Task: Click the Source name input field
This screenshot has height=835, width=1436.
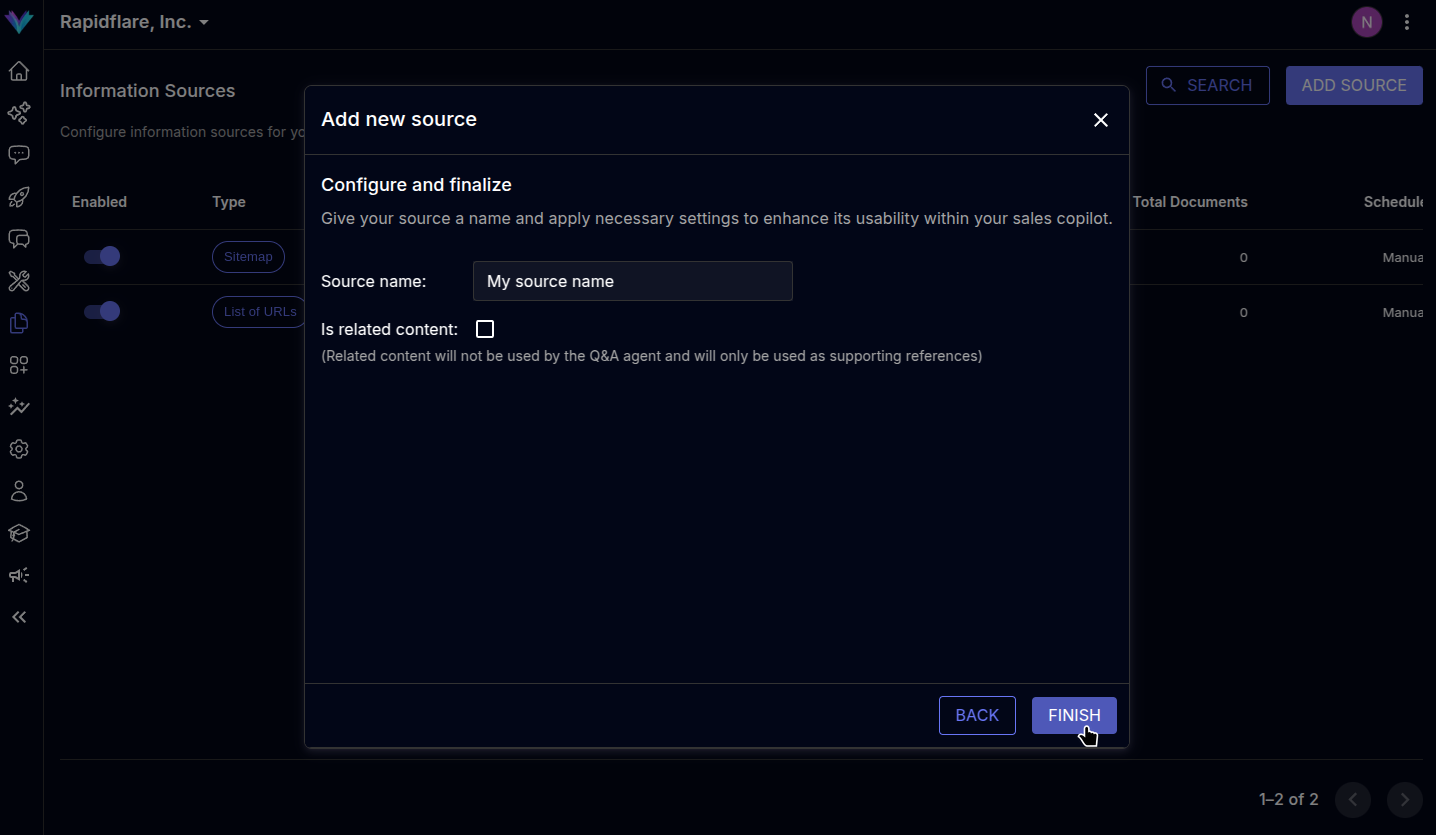Action: (x=632, y=281)
